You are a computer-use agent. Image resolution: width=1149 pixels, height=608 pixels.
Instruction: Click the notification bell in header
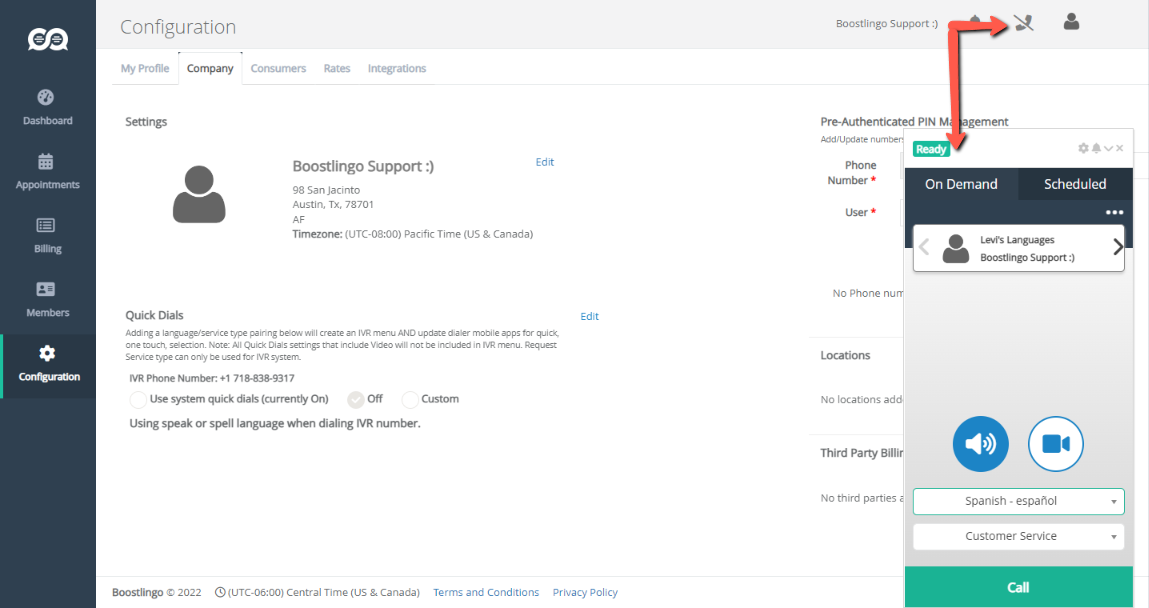(x=975, y=21)
